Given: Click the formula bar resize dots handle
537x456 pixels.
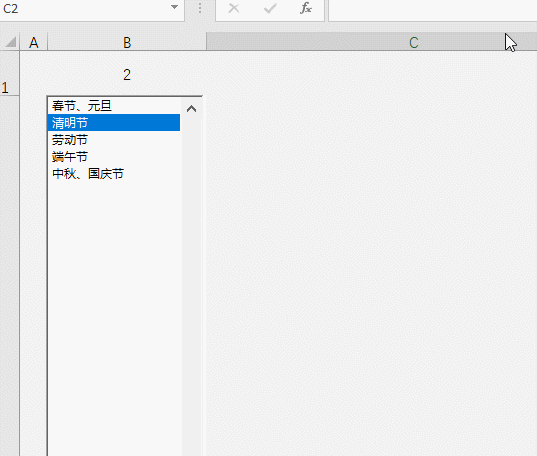Looking at the screenshot, I should pos(200,9).
